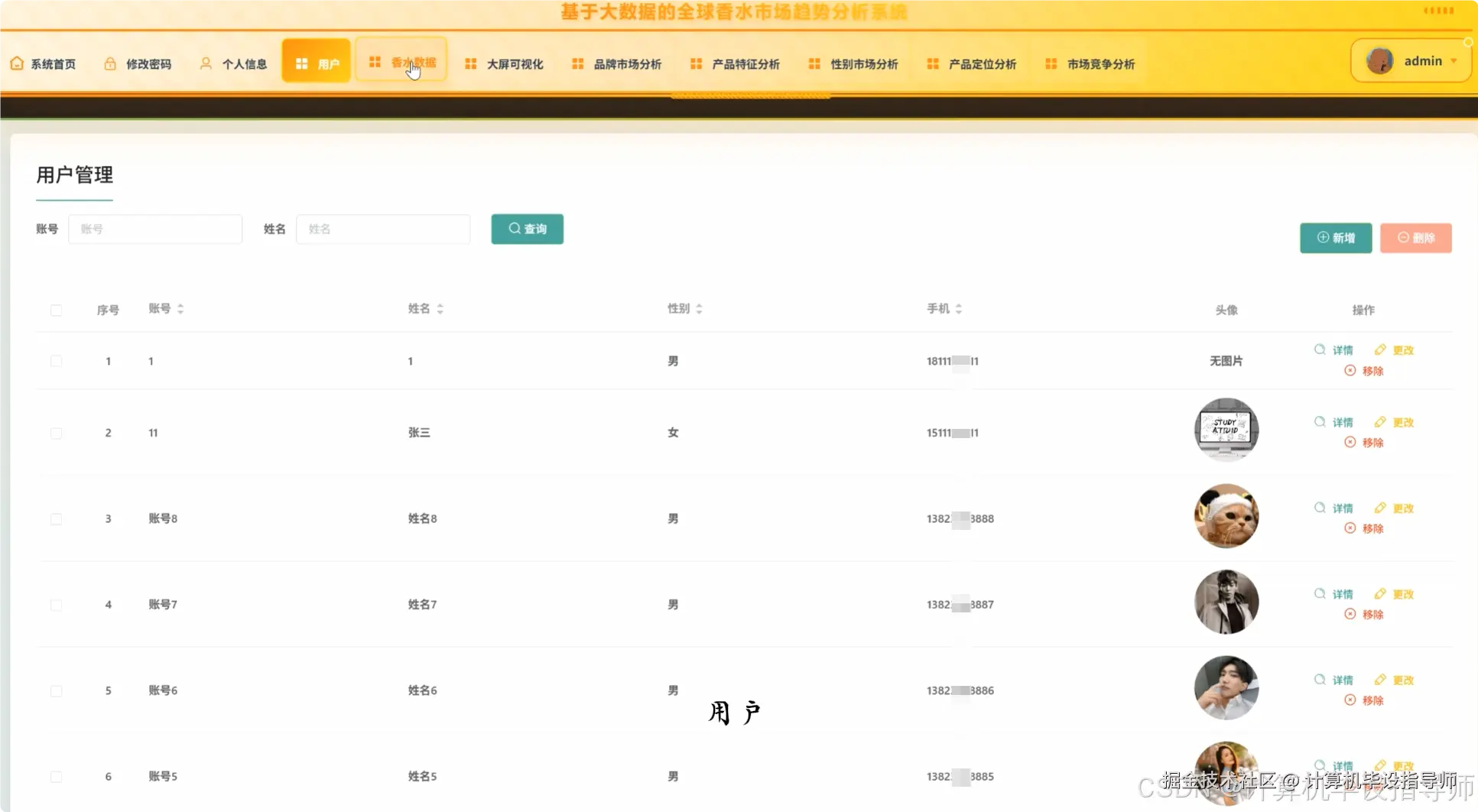Click the plus icon on the 新增 button
The width and height of the screenshot is (1478, 812).
pos(1322,238)
